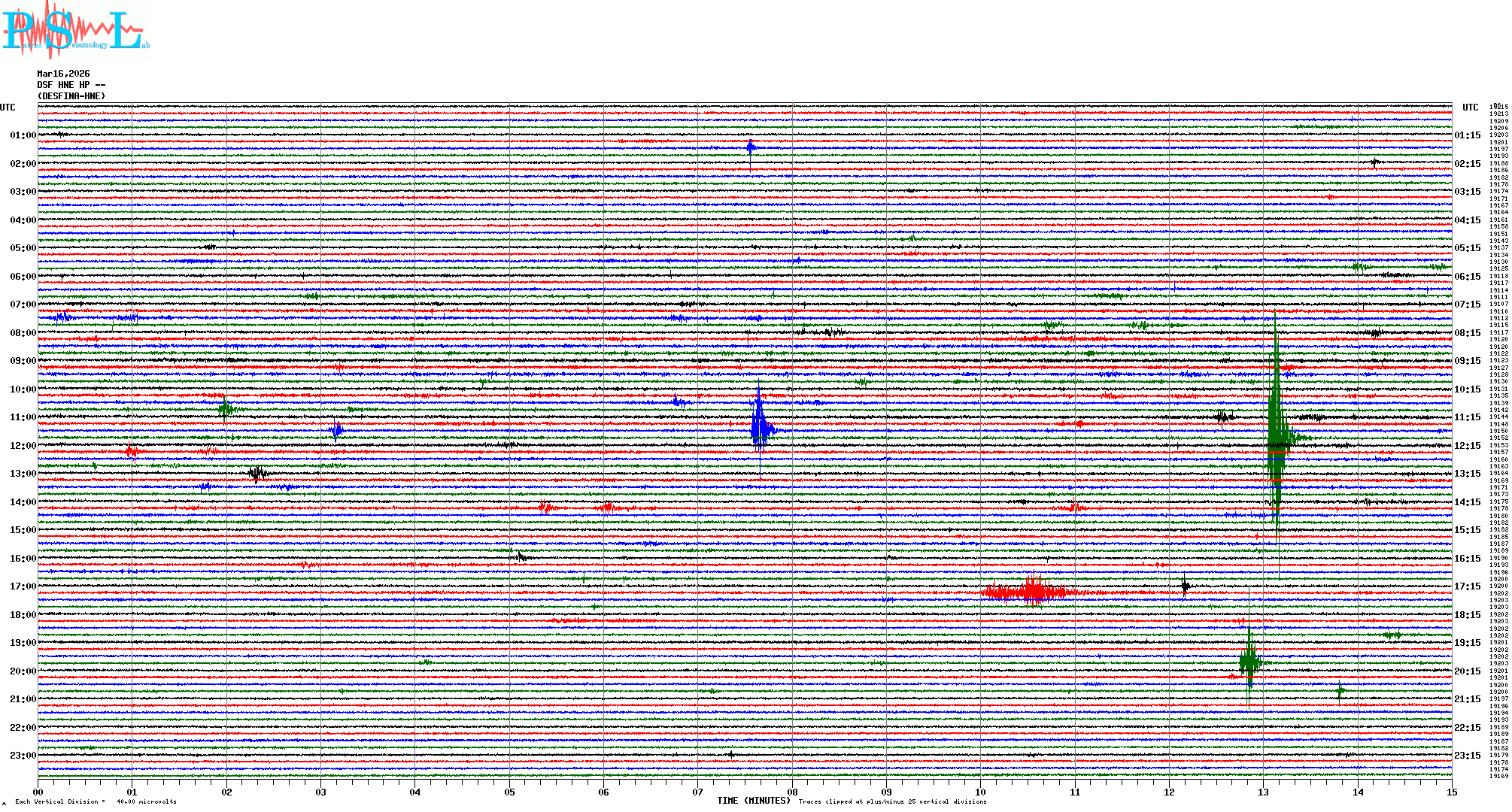The image size is (1512, 812).
Task: Click the TIME (MINUTES) axis title
Action: 753,801
